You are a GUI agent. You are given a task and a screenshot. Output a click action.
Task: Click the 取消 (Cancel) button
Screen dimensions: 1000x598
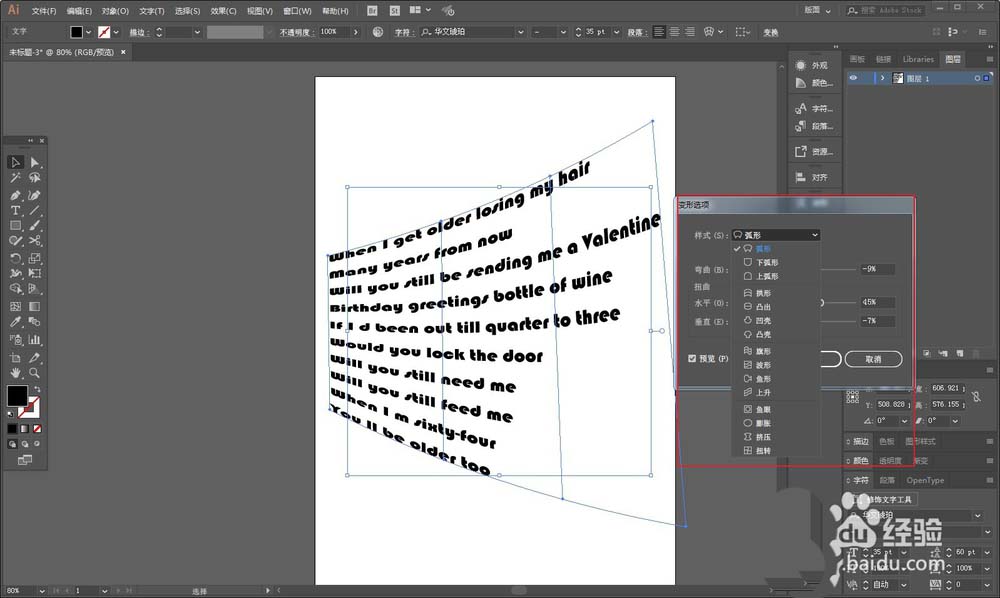click(873, 360)
